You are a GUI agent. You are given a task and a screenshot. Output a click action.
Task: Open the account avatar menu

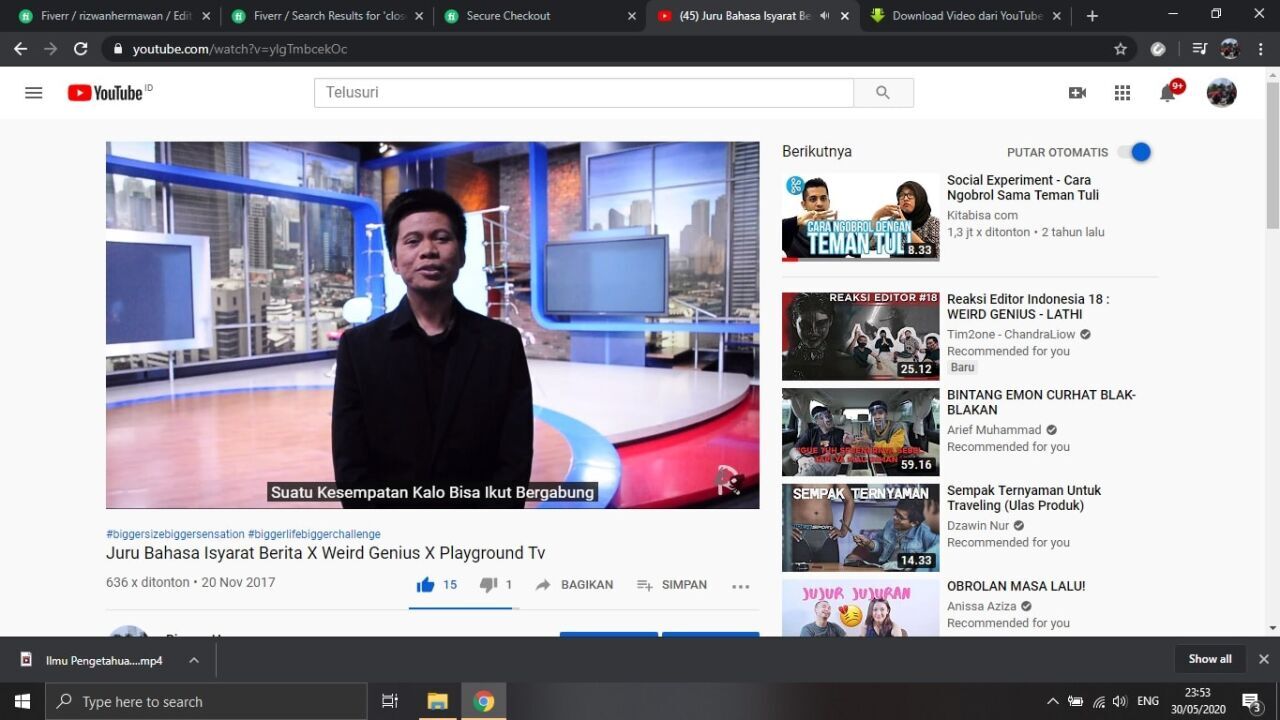pos(1221,93)
